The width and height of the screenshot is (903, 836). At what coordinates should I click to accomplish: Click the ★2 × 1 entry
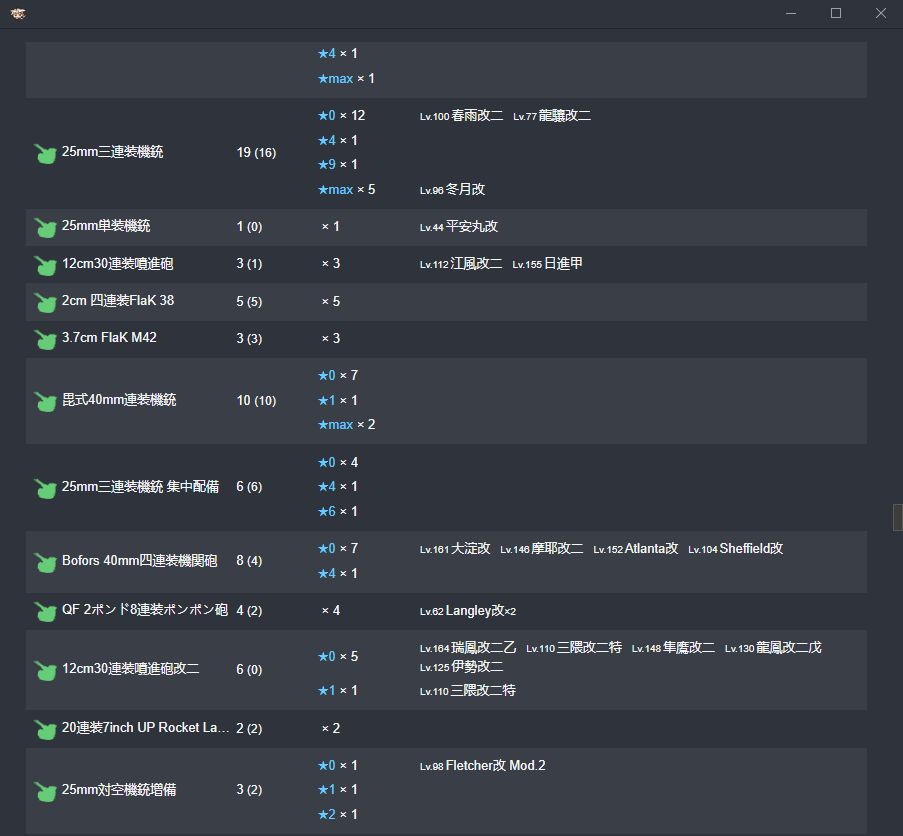point(338,815)
